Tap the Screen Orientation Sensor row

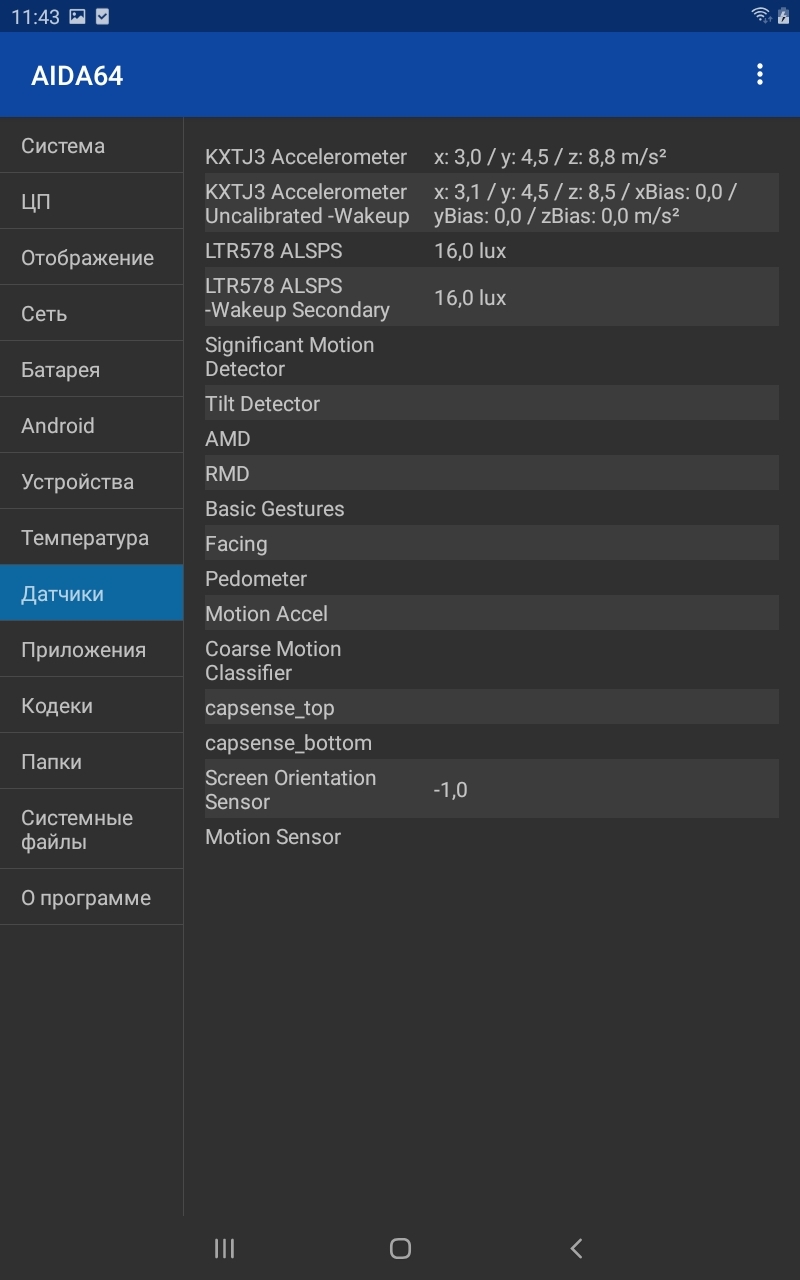coord(490,790)
